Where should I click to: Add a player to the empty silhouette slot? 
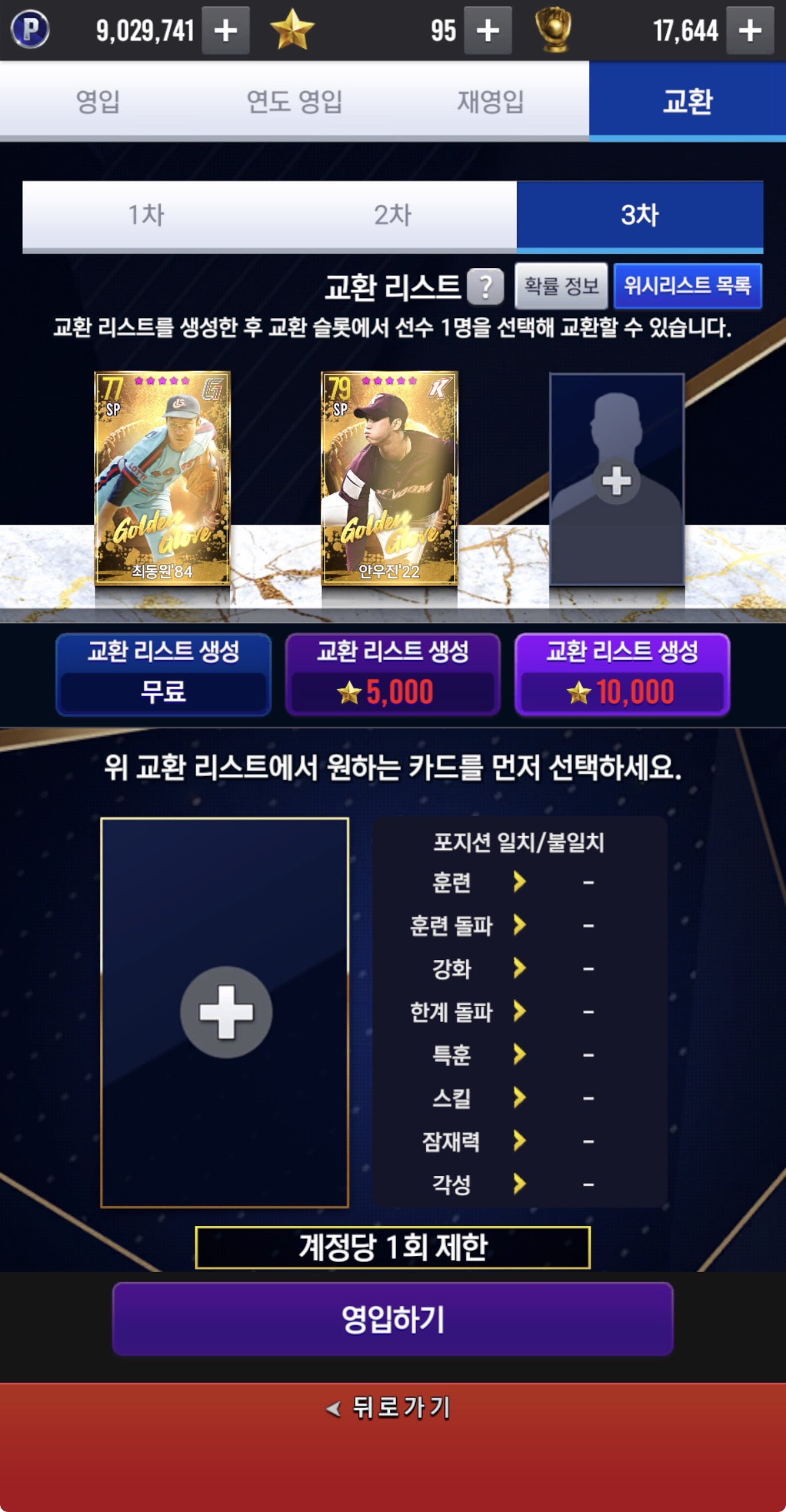pos(617,480)
